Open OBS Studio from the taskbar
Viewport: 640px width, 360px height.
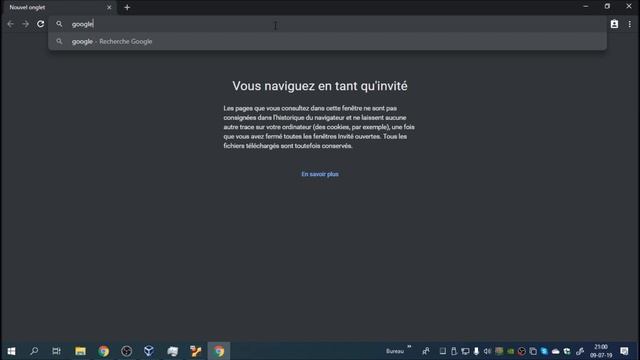126,351
